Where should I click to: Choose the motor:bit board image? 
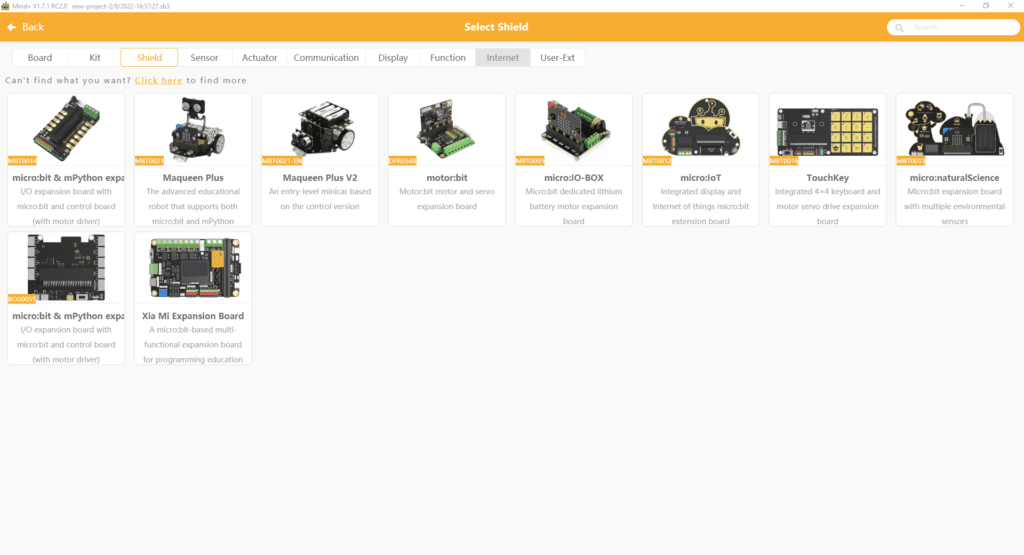(447, 128)
